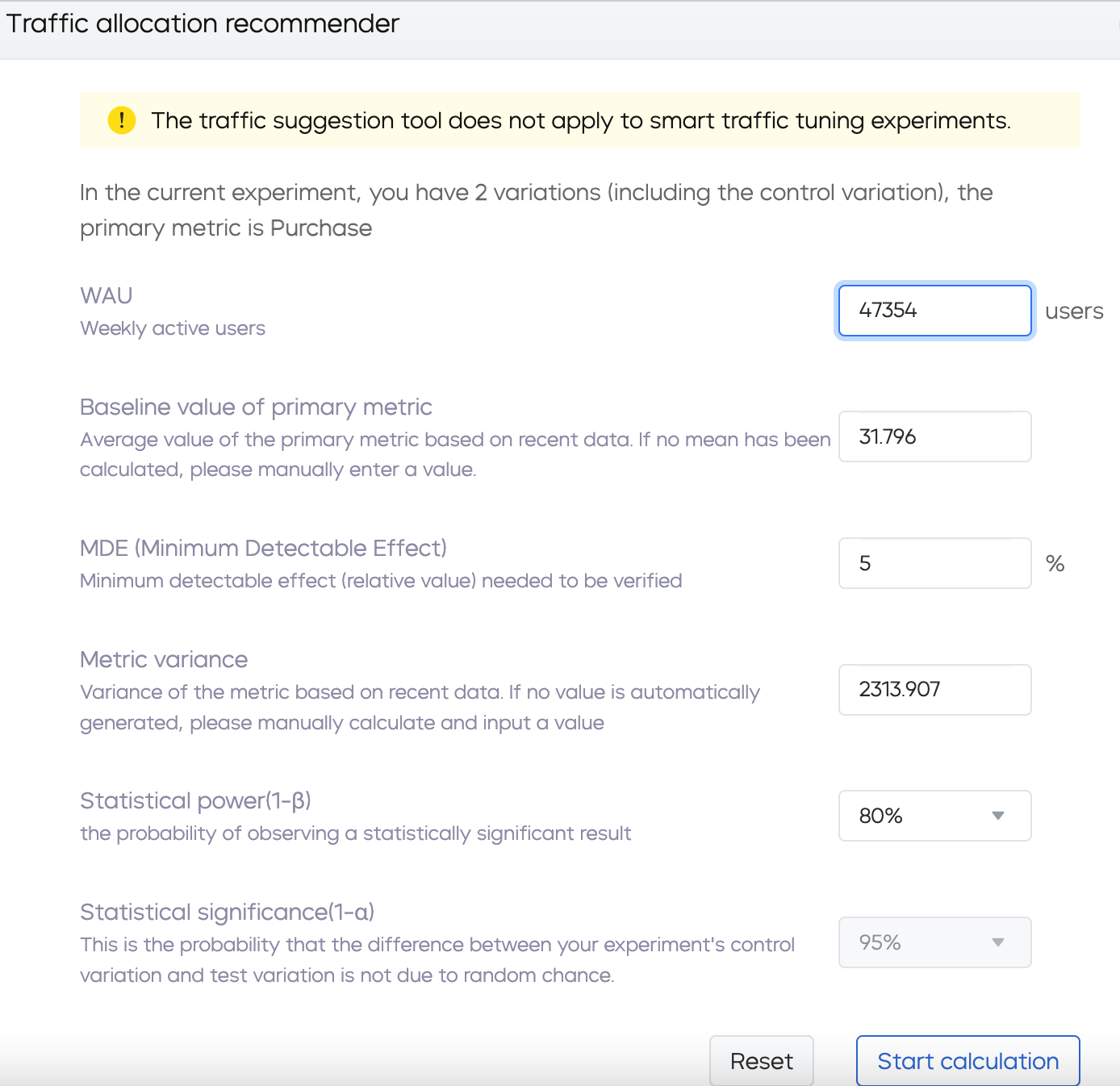Viewport: 1120px width, 1086px height.
Task: Click the 'MDE (Minimum Detectable Effect)' label
Action: [263, 548]
